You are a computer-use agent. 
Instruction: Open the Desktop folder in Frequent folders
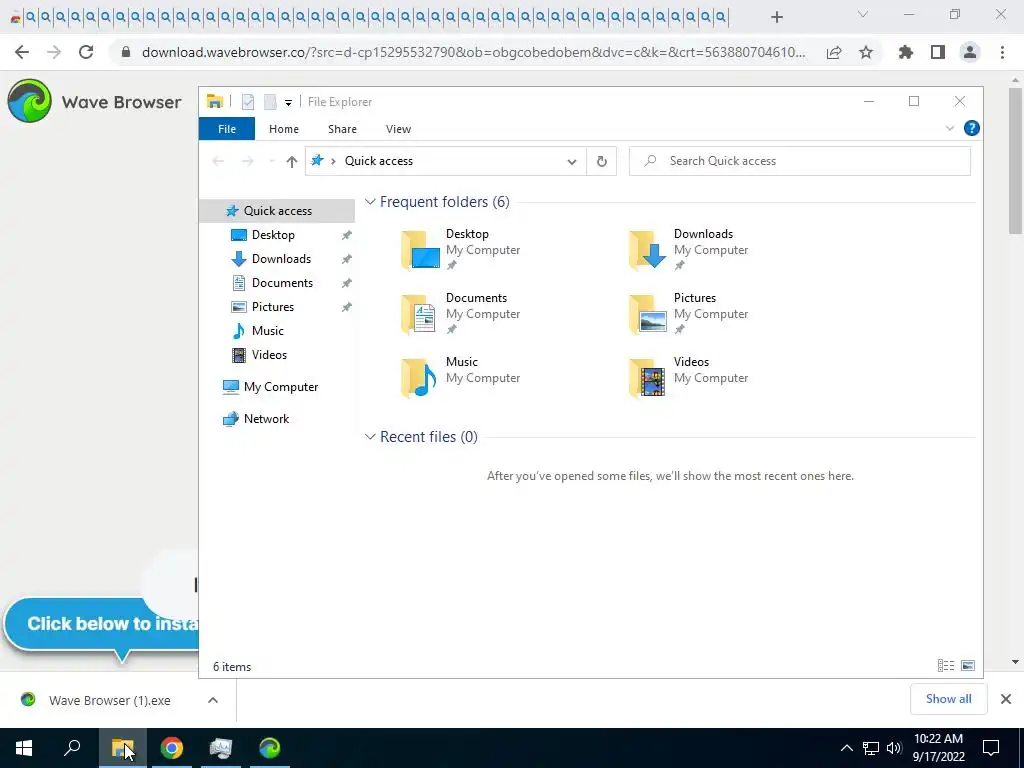coord(460,249)
